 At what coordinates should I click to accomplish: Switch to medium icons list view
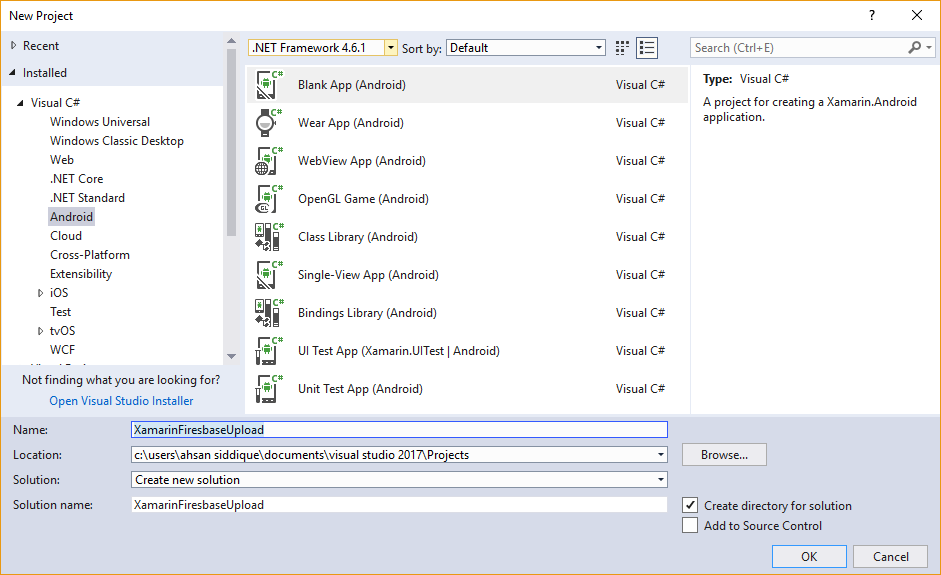click(647, 48)
